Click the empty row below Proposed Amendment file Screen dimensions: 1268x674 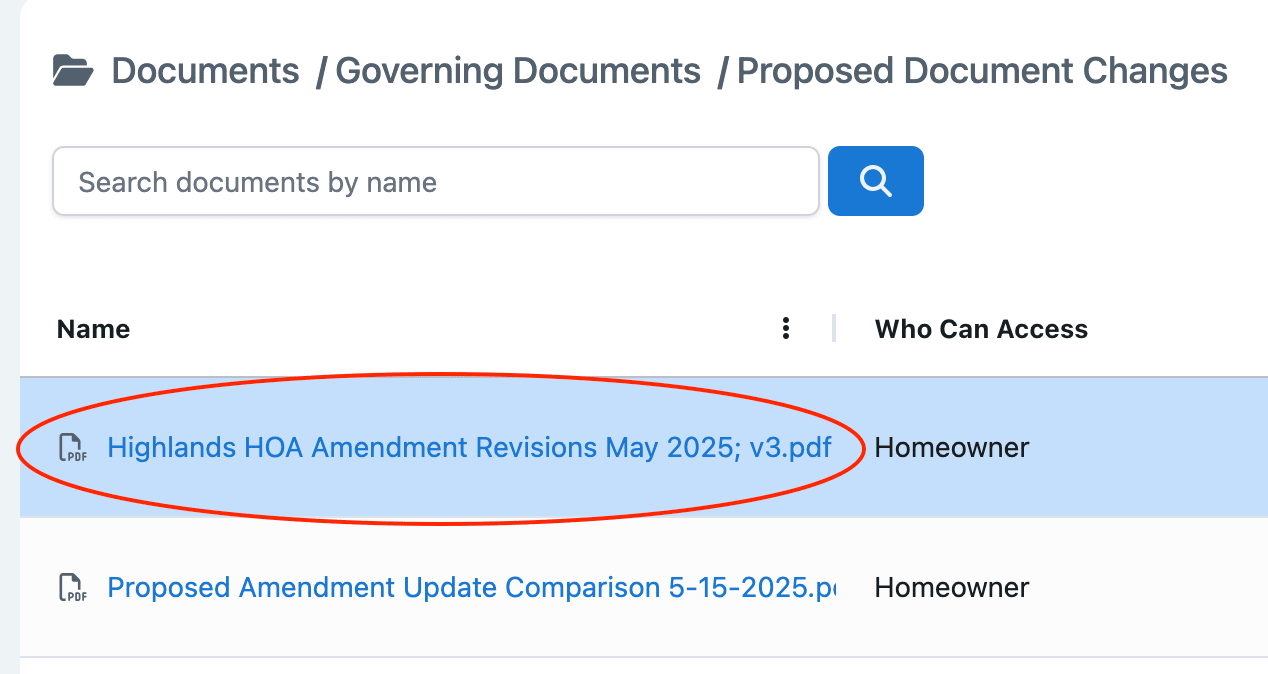click(x=640, y=666)
